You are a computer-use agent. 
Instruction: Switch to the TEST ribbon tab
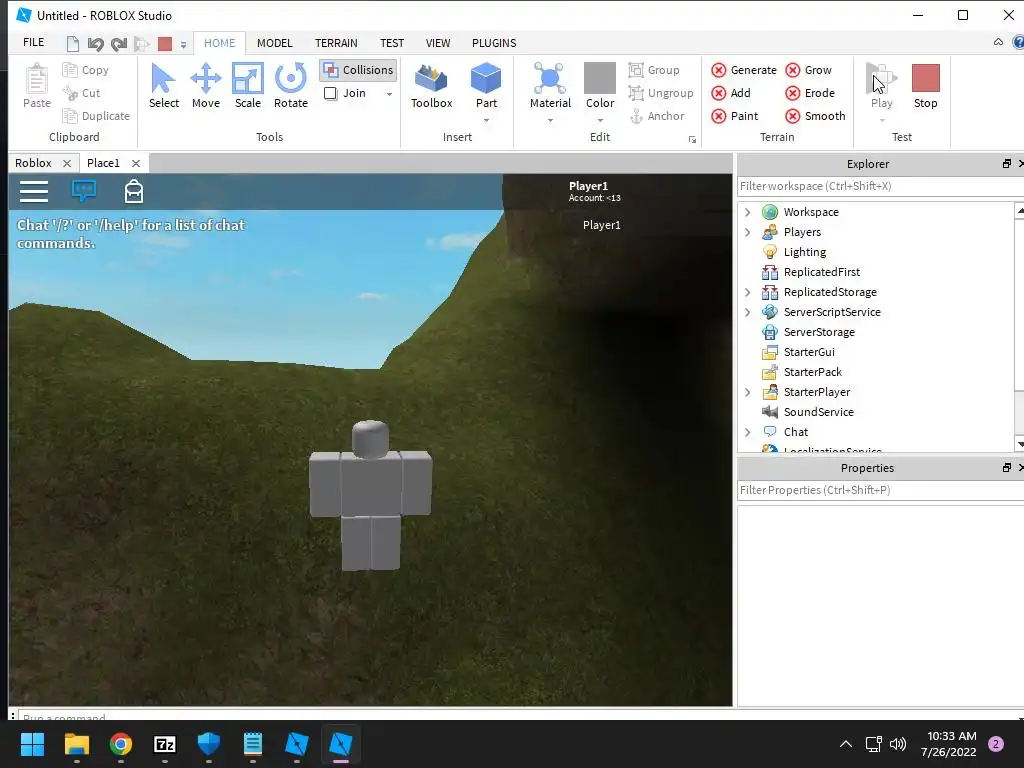point(392,43)
